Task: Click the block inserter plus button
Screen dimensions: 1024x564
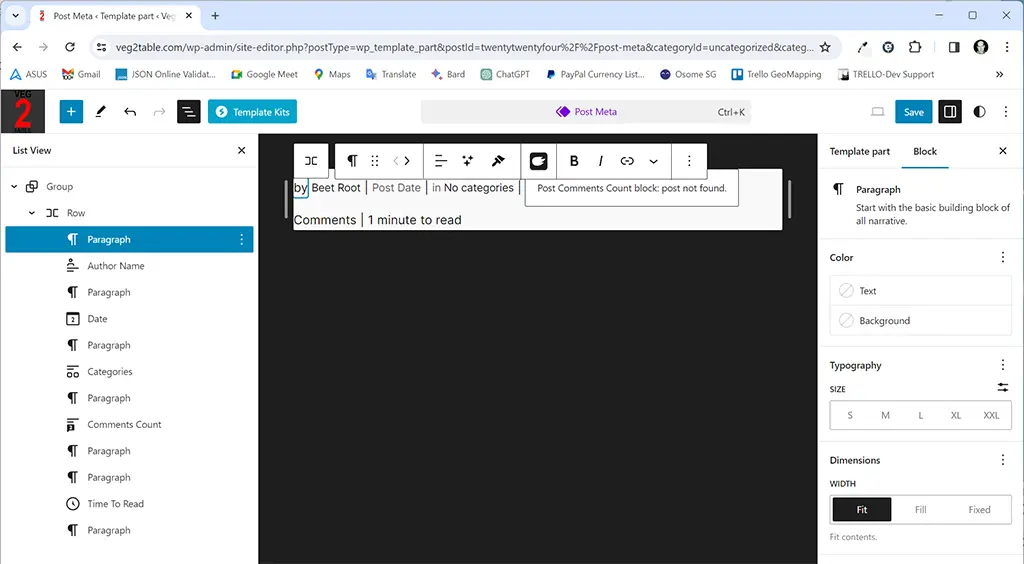Action: pos(71,112)
